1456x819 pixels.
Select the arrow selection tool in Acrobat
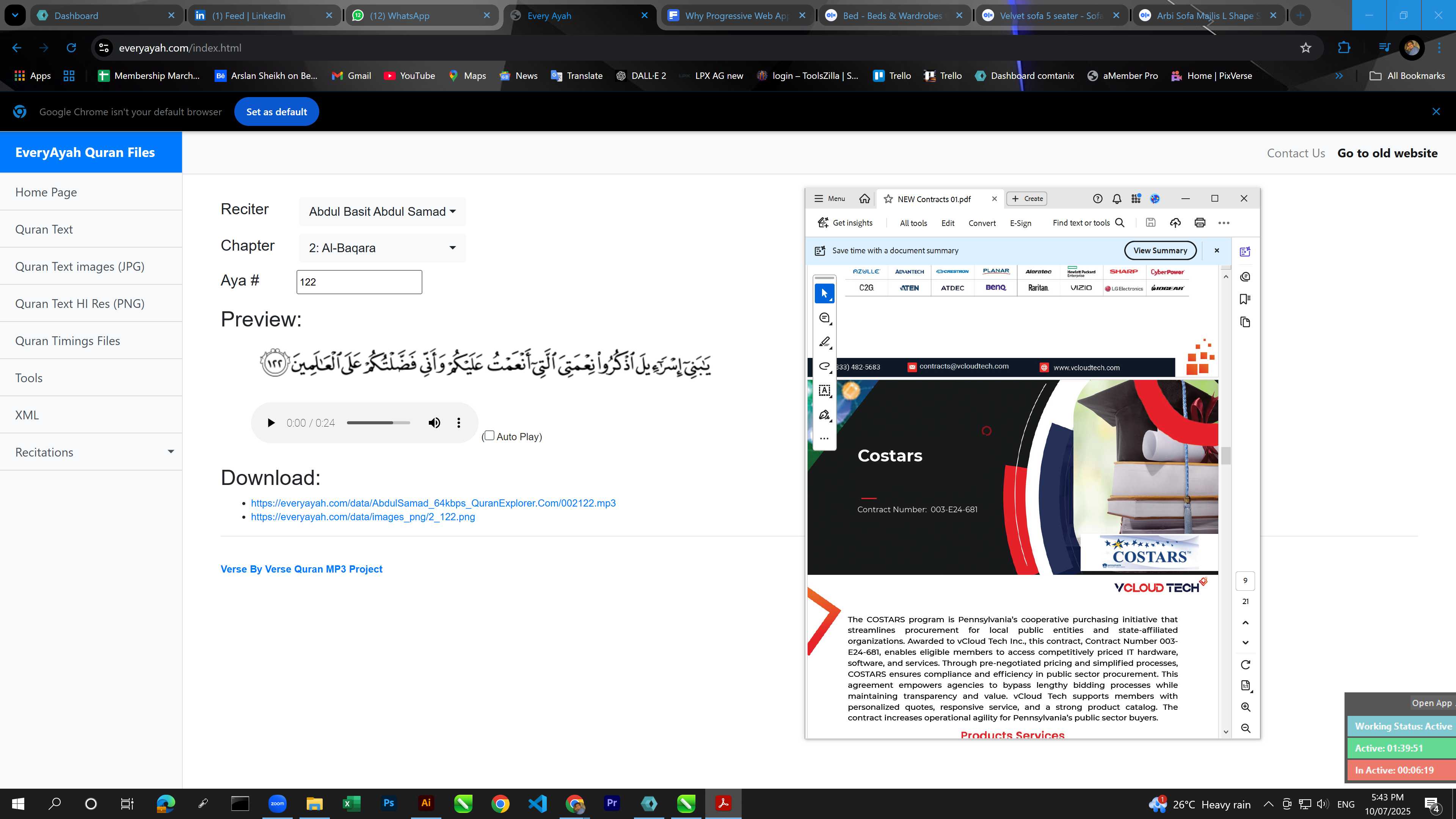824,293
